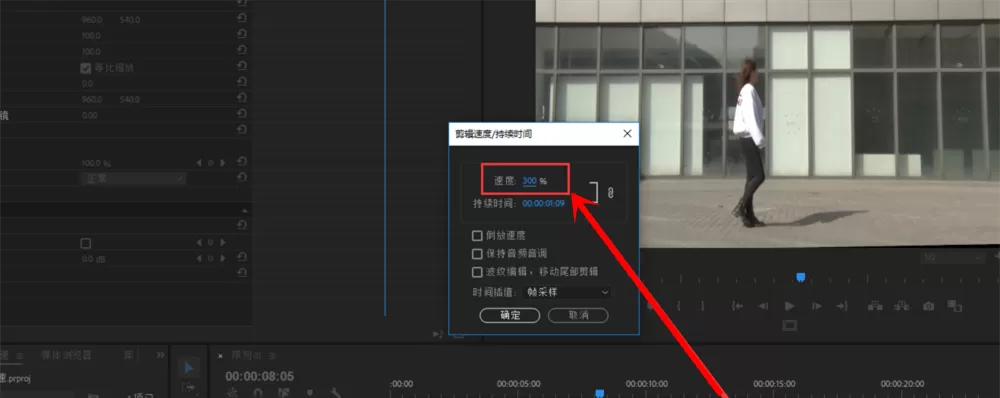Switch to the 库 tab
The height and width of the screenshot is (398, 1000).
128,355
